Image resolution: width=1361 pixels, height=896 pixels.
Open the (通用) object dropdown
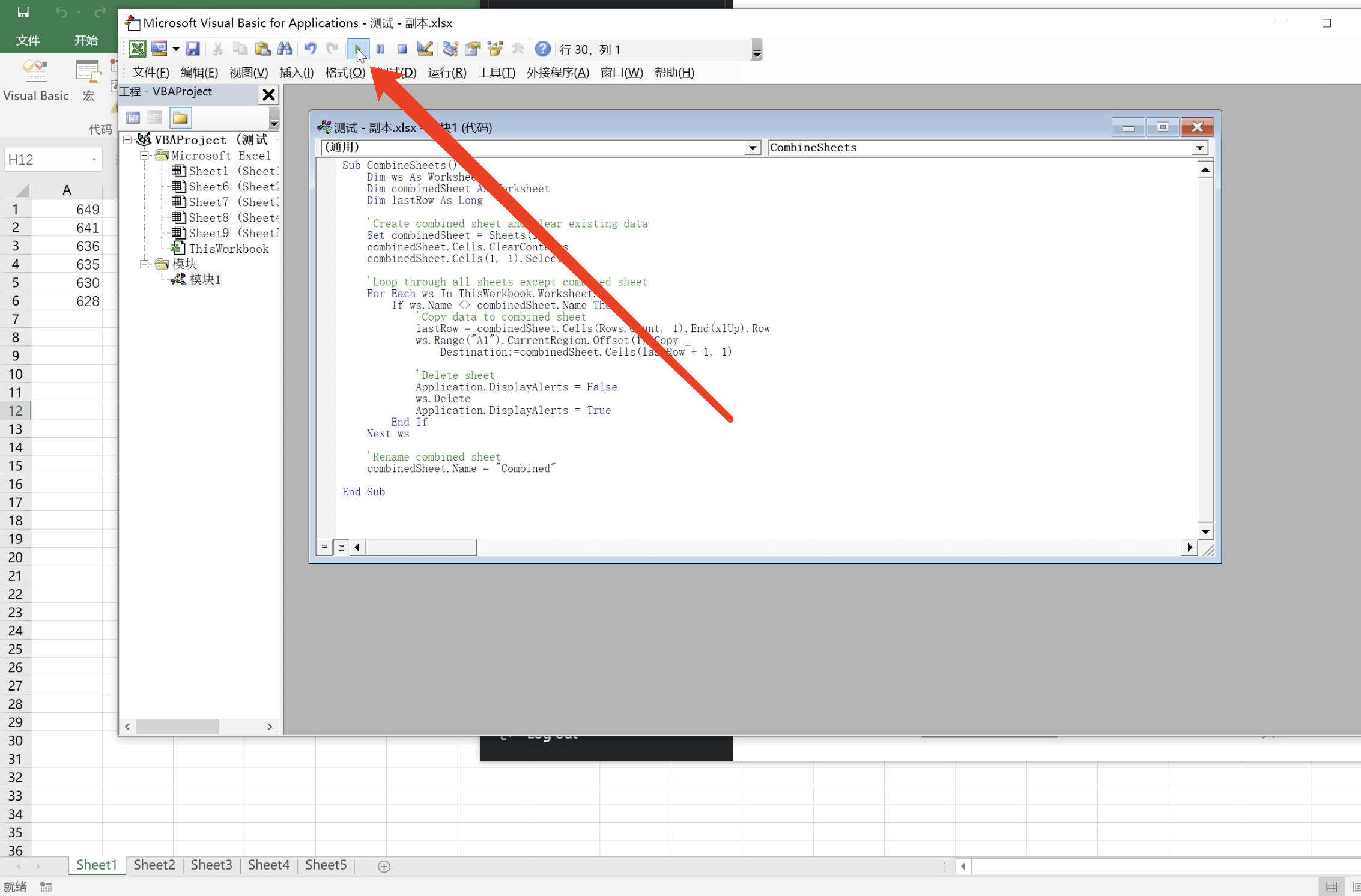click(x=752, y=148)
